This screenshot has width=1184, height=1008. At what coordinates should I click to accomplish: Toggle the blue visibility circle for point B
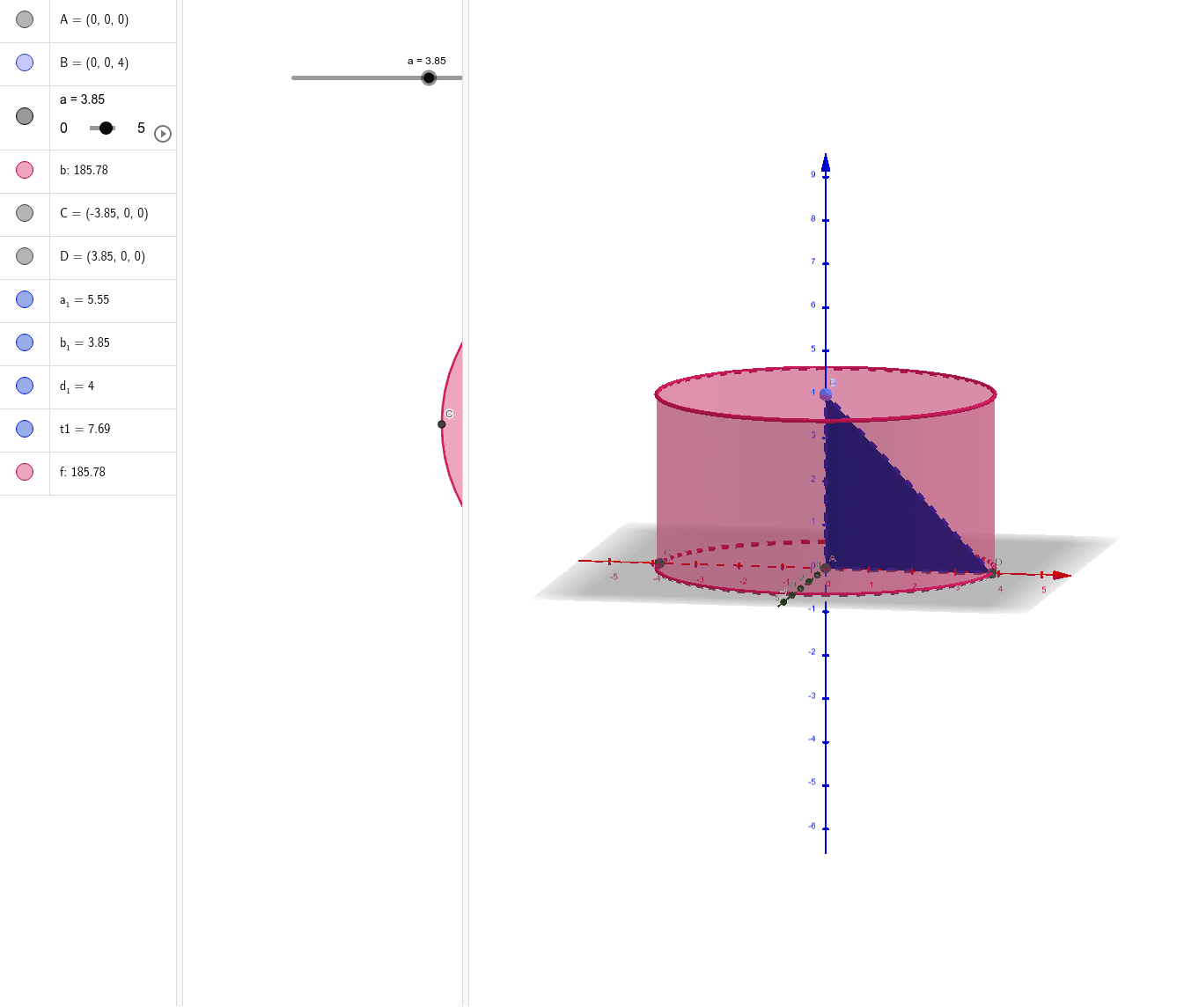tap(25, 62)
